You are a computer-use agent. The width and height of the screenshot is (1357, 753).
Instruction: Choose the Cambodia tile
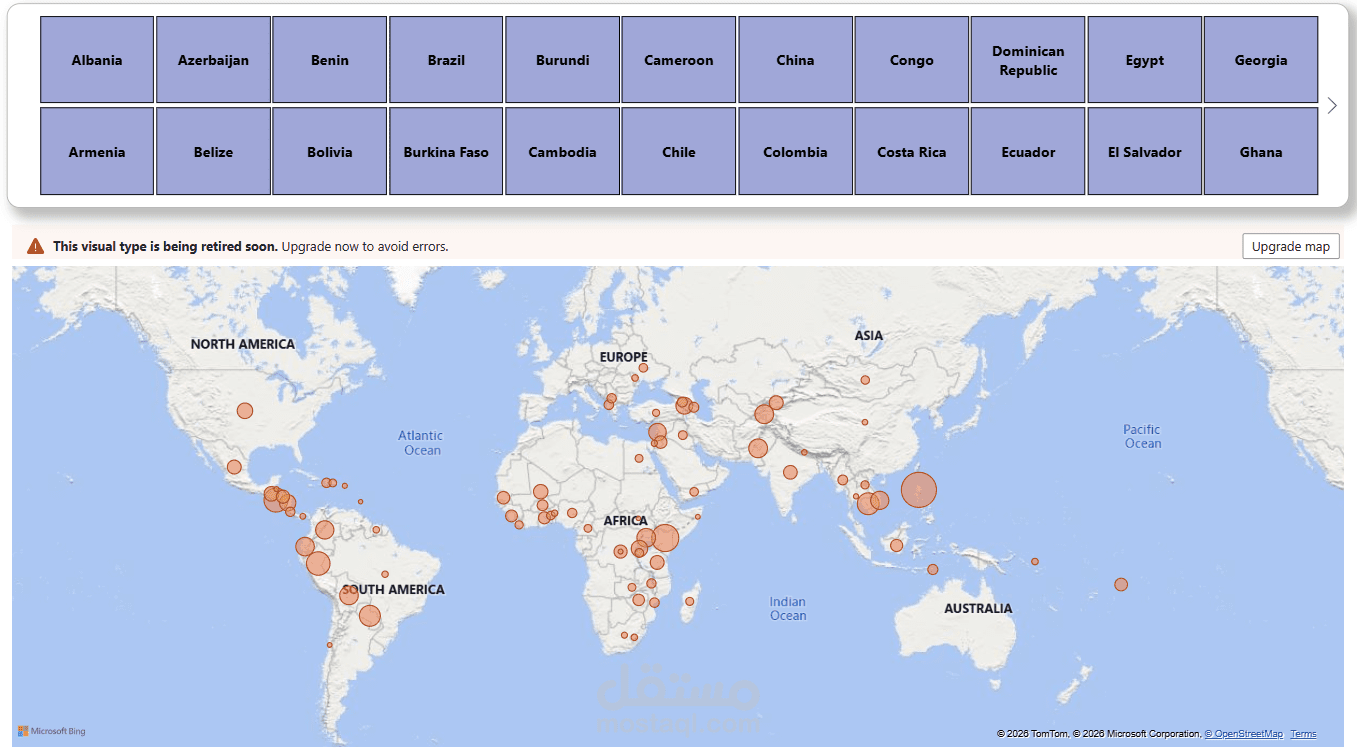(x=562, y=152)
